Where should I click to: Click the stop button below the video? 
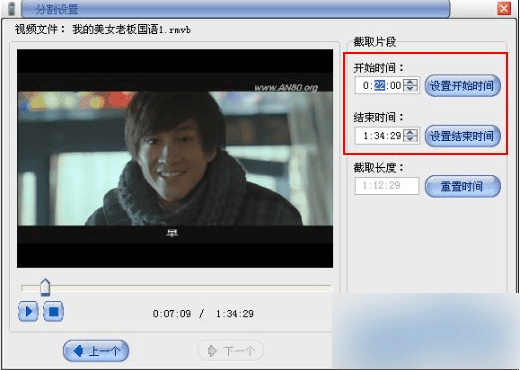[53, 312]
